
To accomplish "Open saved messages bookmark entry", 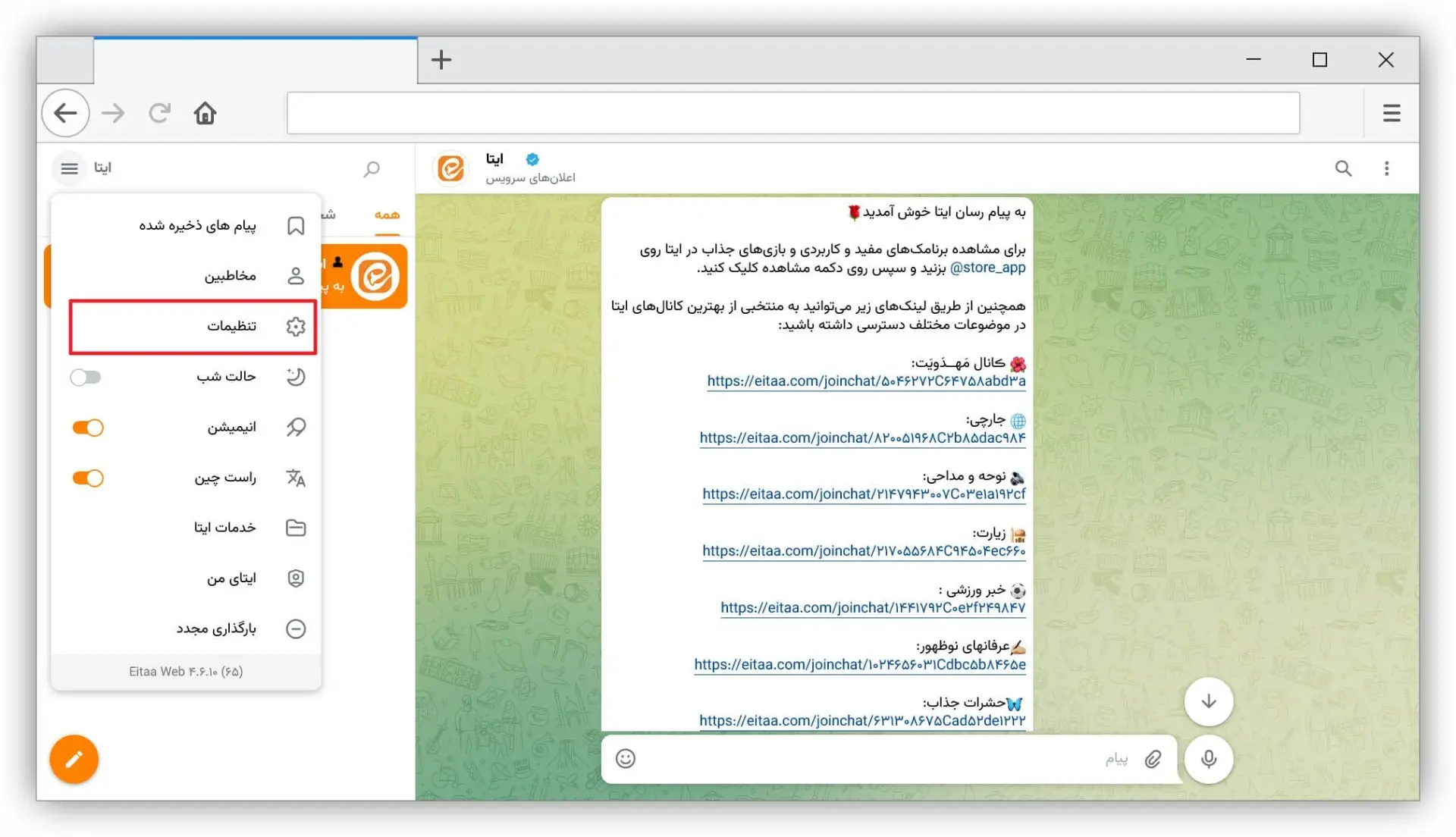I will coord(186,225).
